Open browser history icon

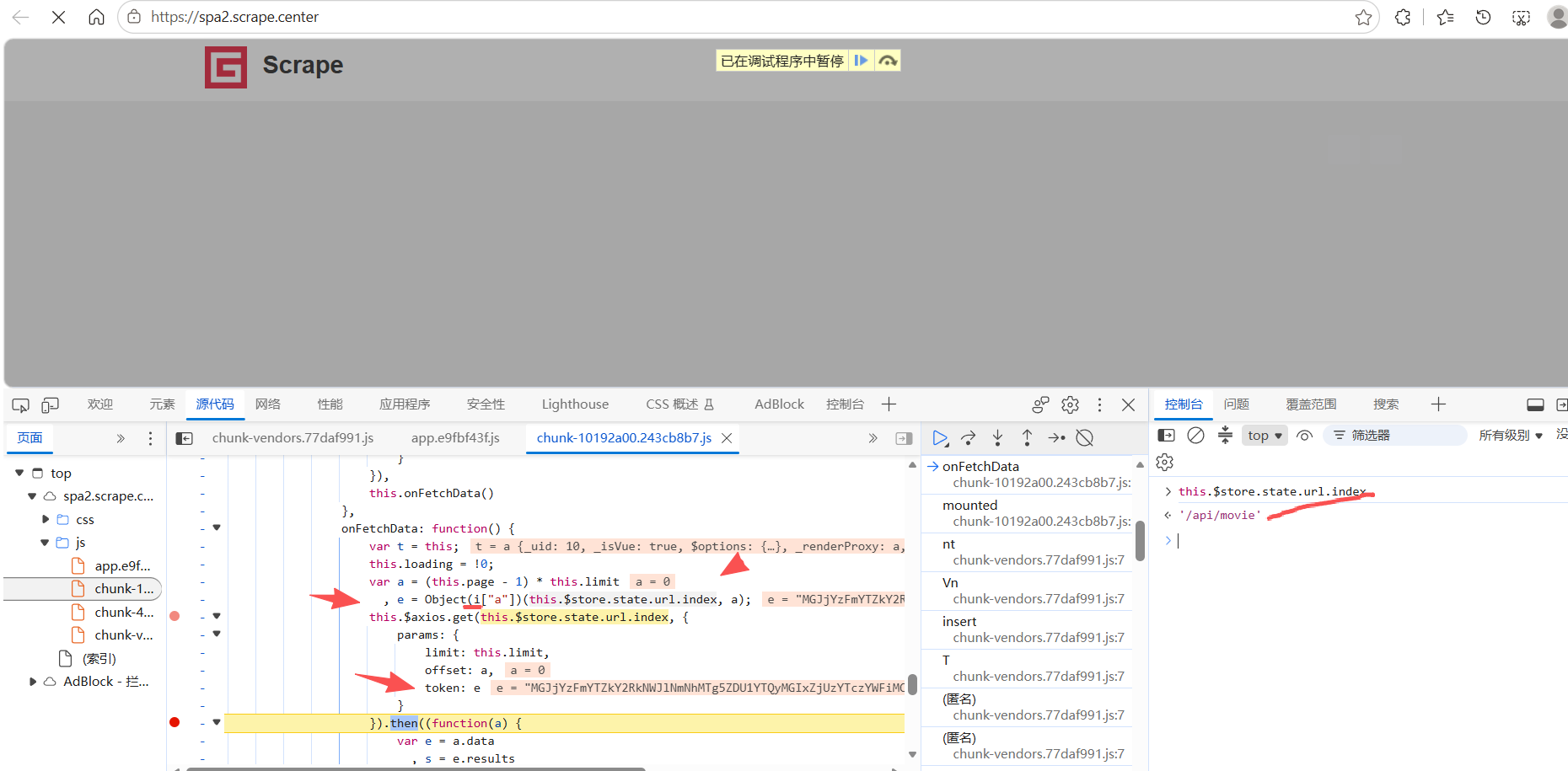pyautogui.click(x=1483, y=17)
